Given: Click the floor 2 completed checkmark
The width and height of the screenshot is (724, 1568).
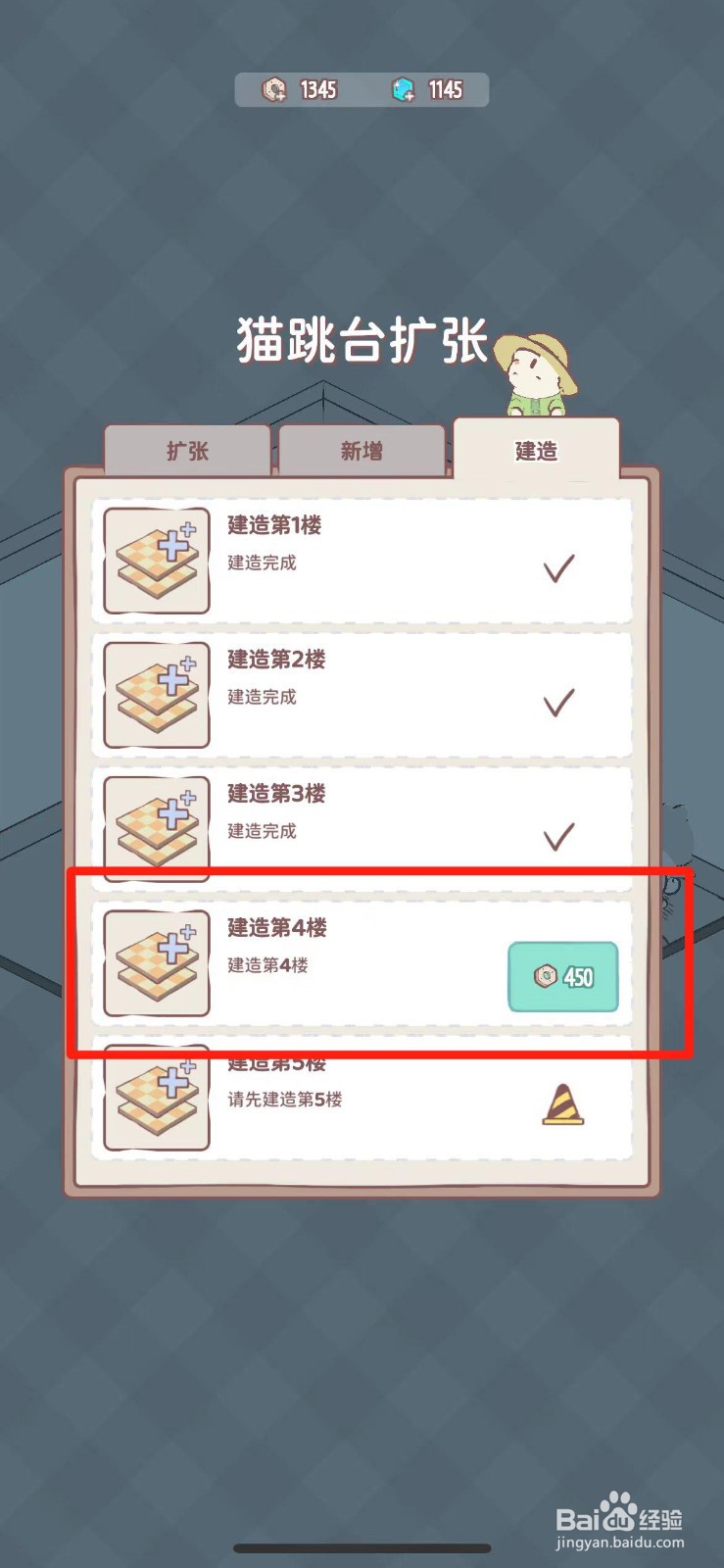Looking at the screenshot, I should 558,703.
